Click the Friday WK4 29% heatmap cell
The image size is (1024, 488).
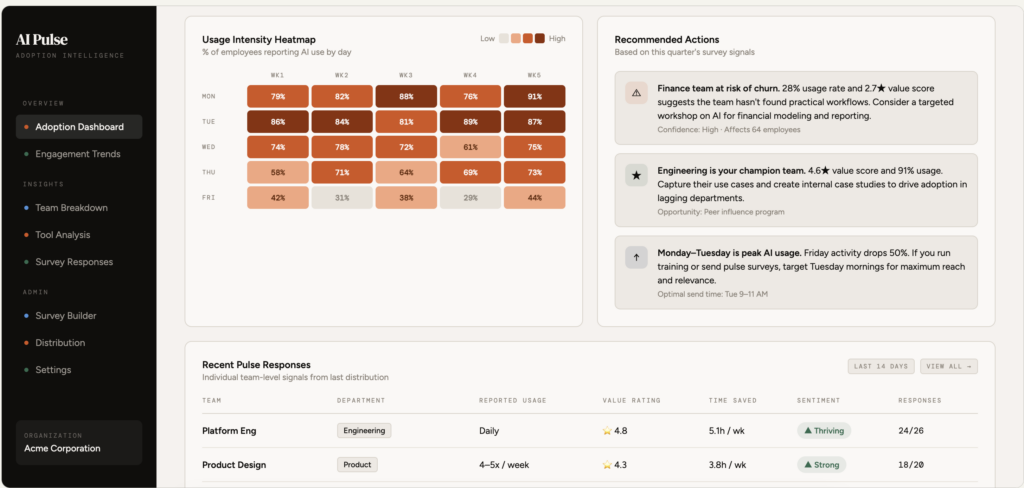coord(471,198)
